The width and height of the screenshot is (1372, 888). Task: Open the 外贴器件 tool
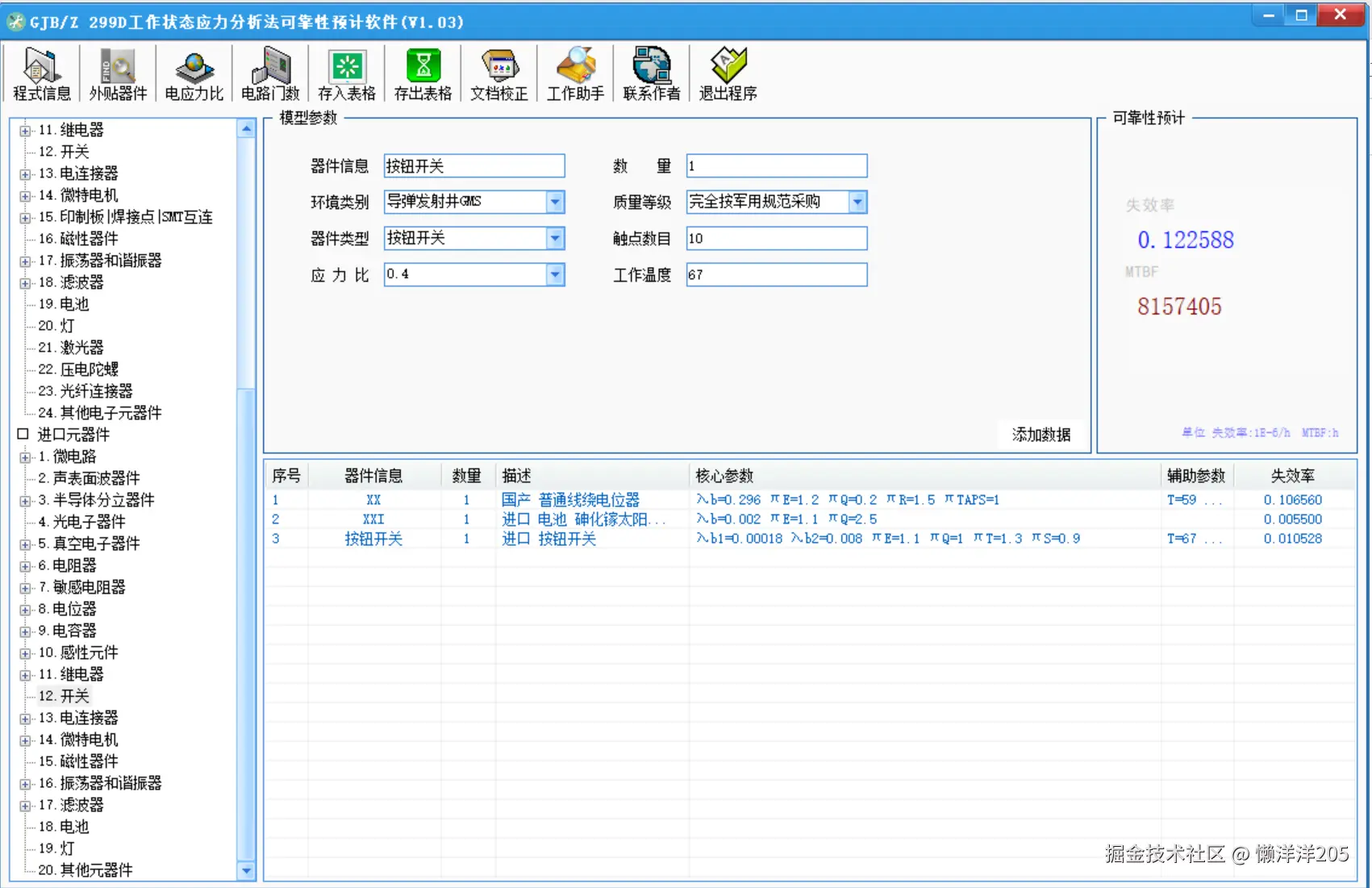tap(116, 73)
